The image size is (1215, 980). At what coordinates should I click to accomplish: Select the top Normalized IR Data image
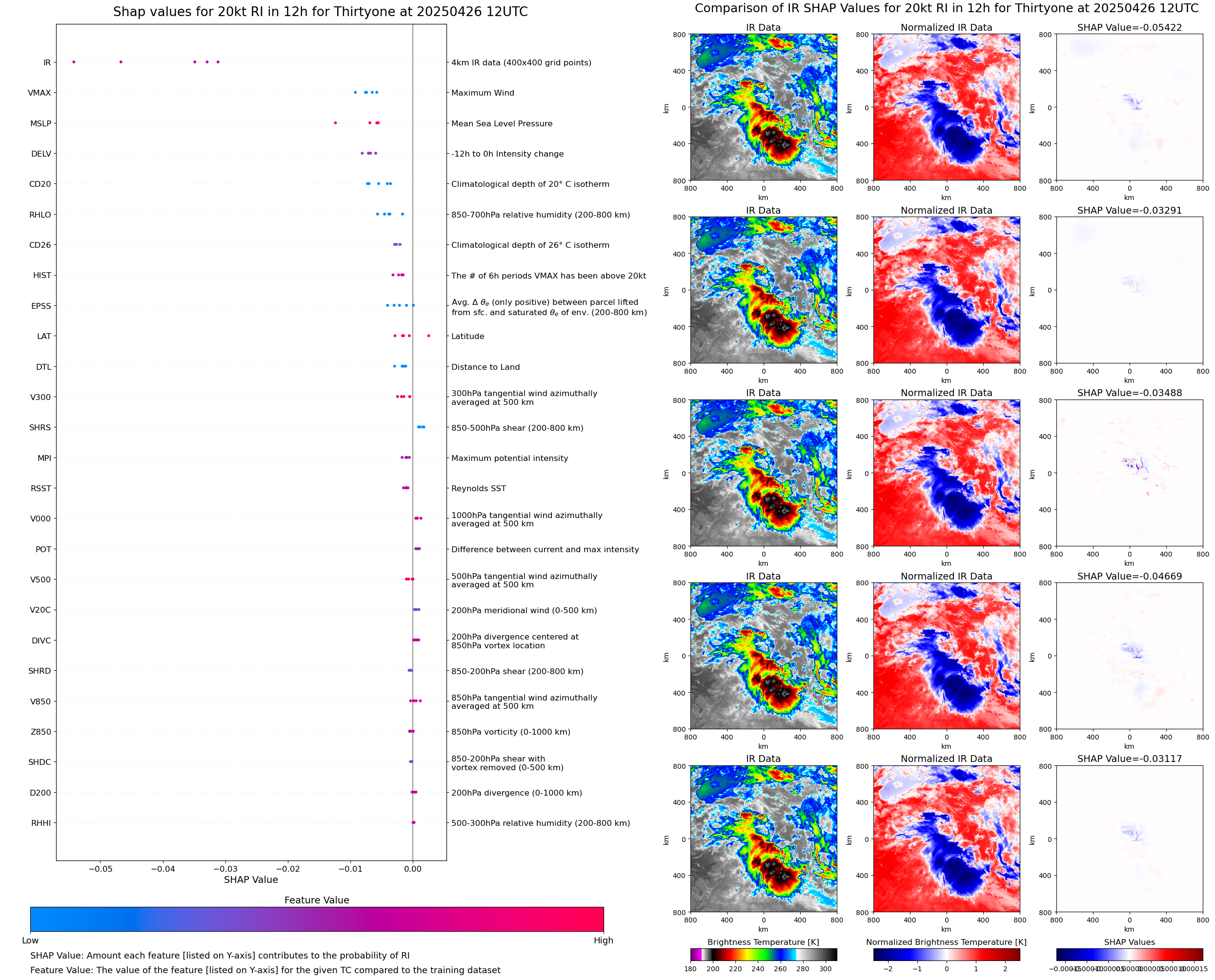click(946, 107)
